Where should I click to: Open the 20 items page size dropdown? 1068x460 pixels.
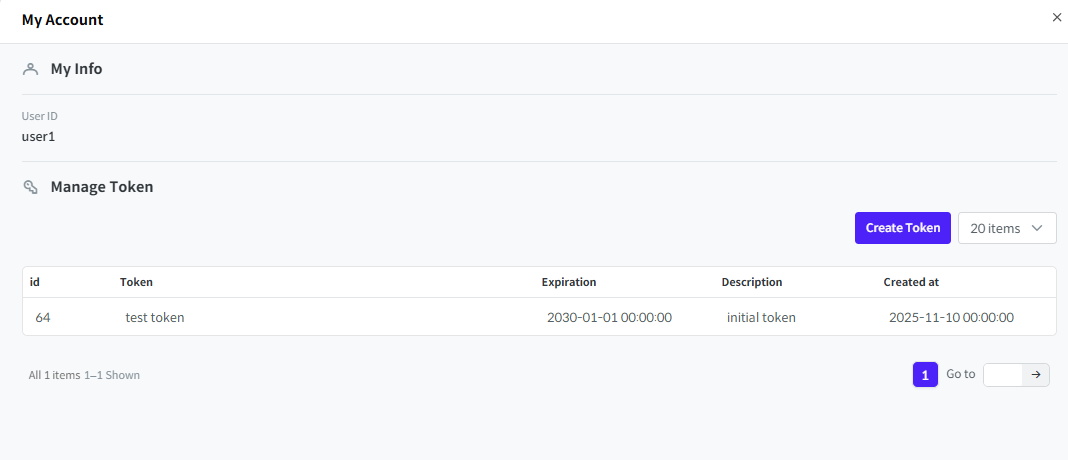click(1006, 228)
